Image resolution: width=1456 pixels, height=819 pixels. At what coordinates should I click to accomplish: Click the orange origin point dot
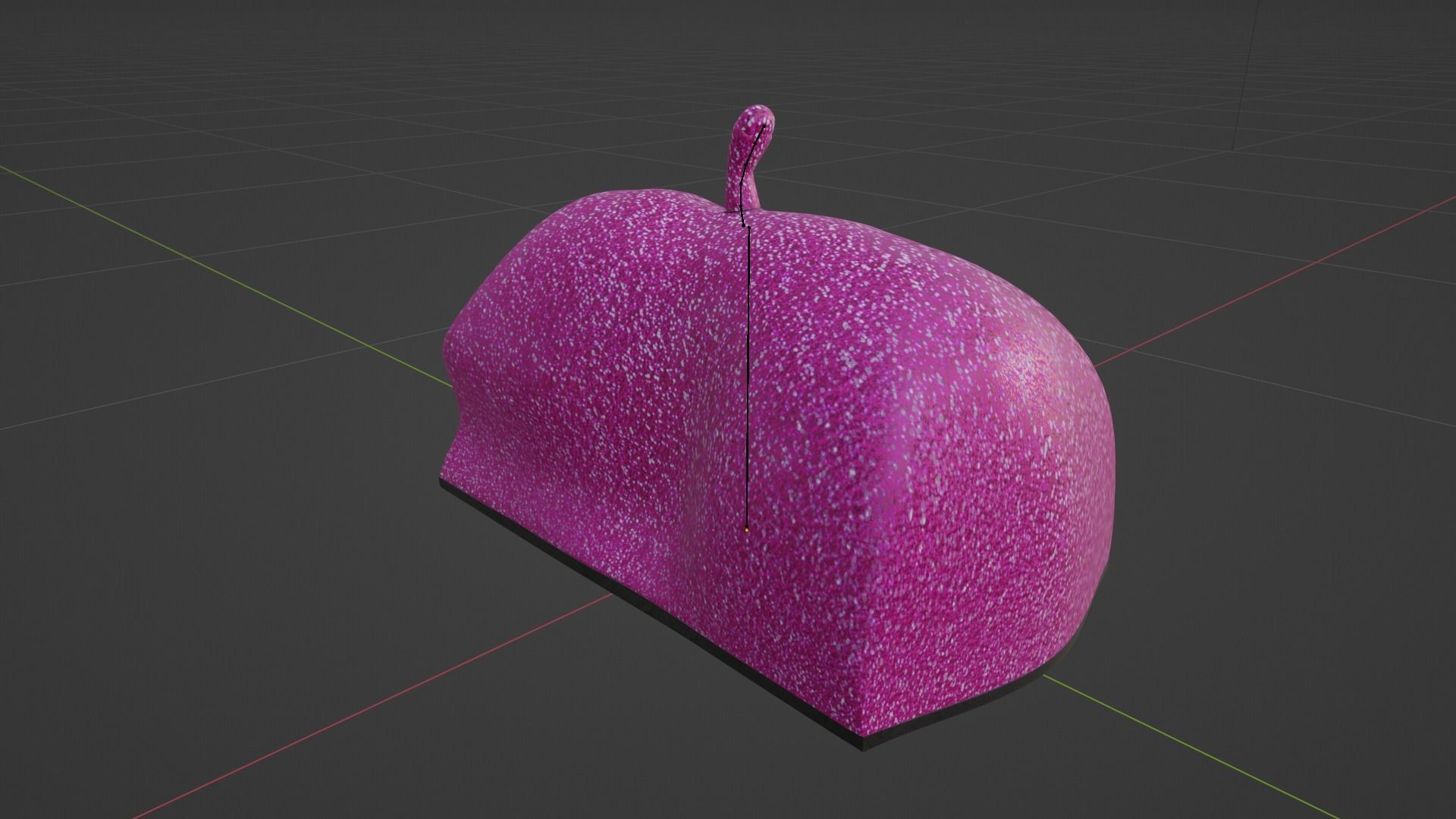pyautogui.click(x=747, y=530)
